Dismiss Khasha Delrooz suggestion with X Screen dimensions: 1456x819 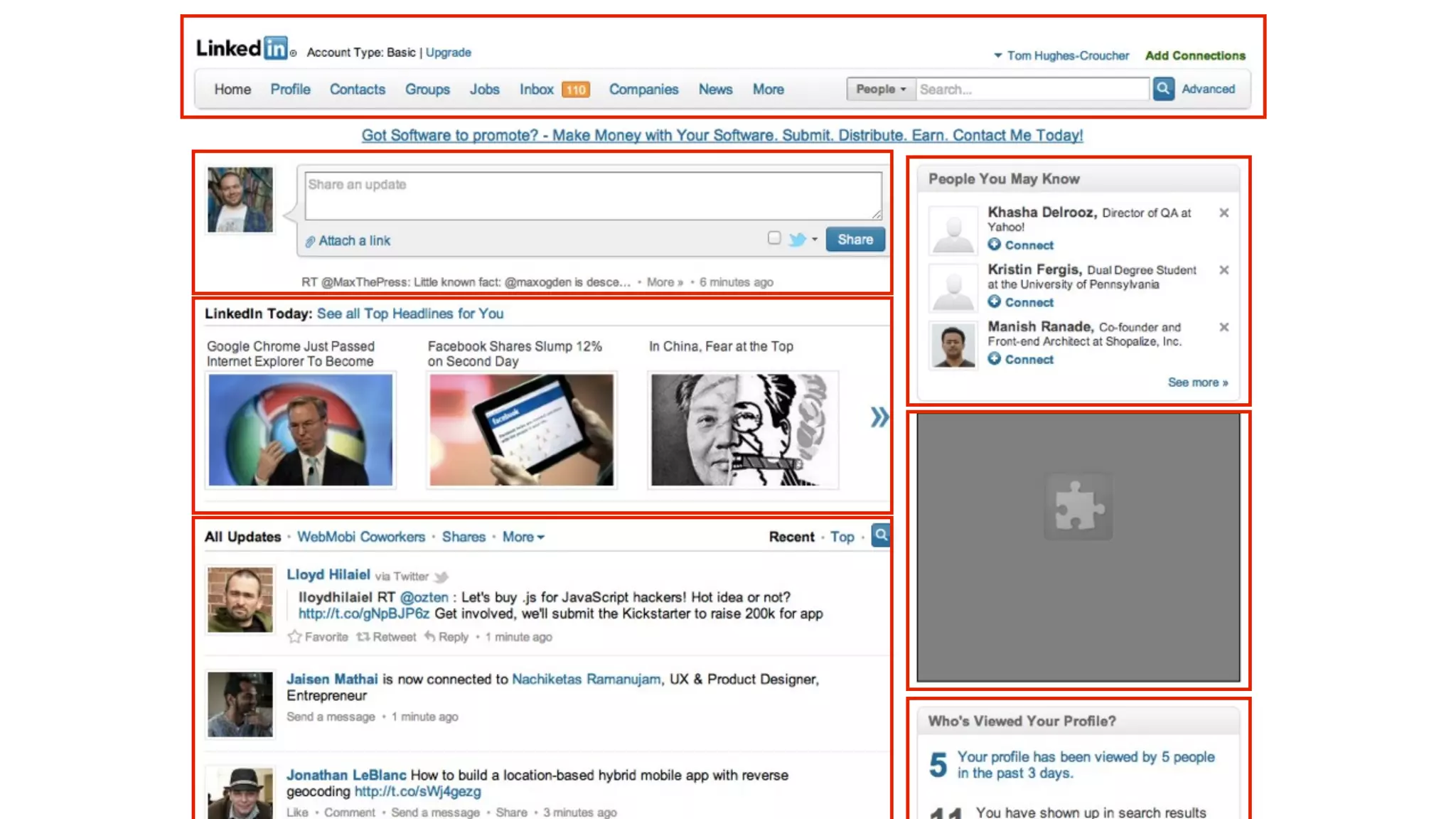pyautogui.click(x=1224, y=213)
